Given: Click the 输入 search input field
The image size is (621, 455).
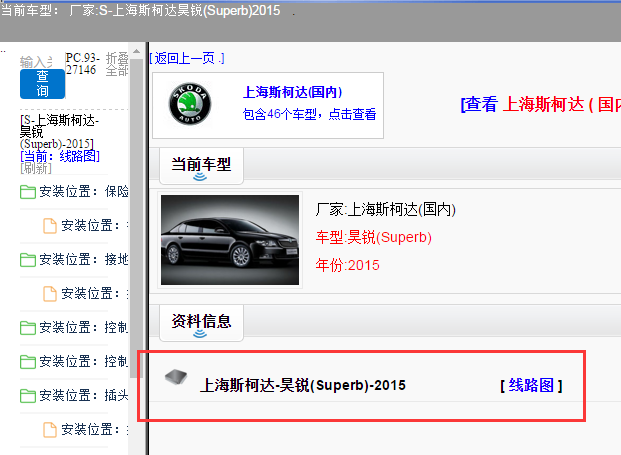Looking at the screenshot, I should 36,62.
